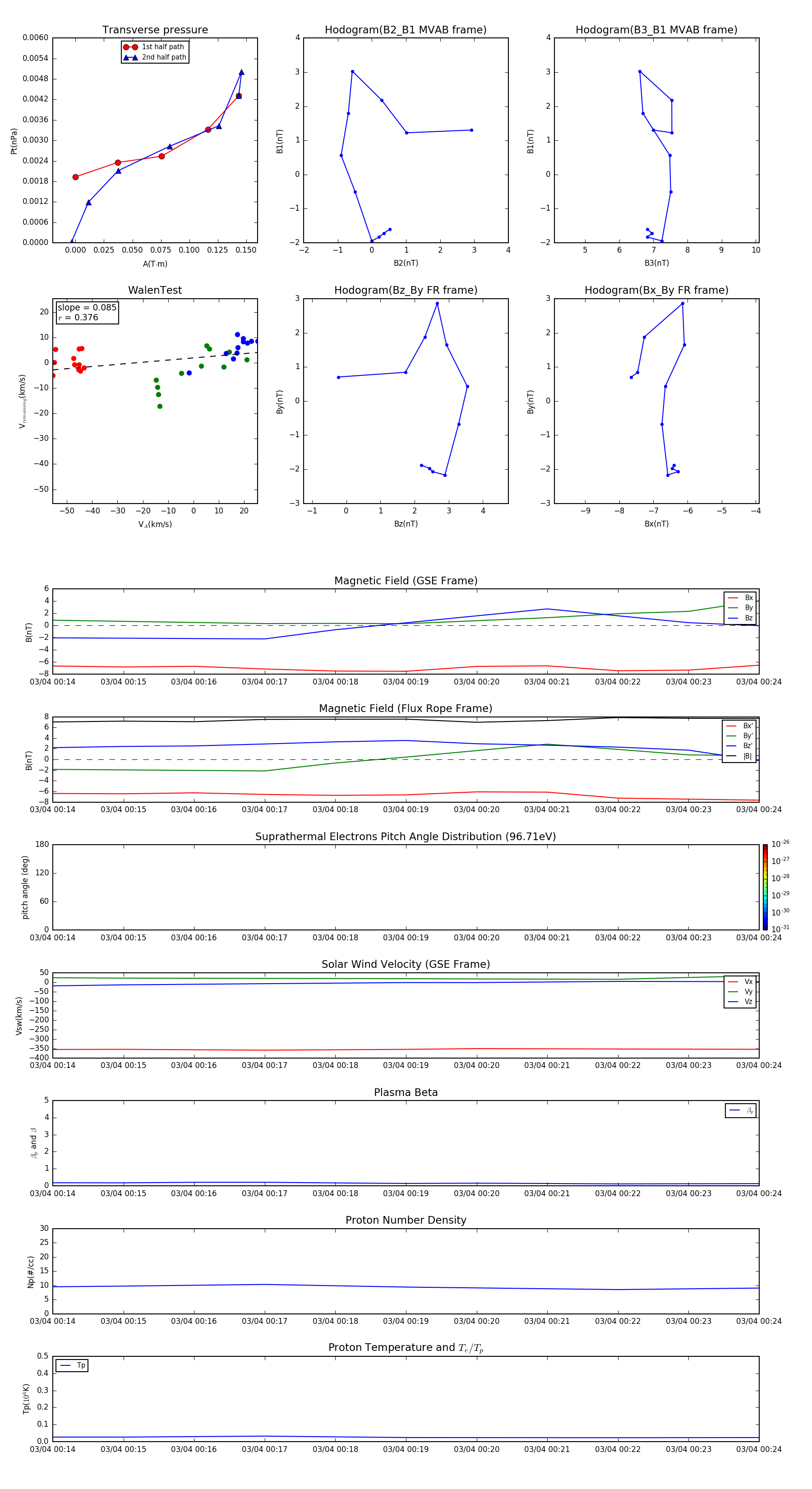This screenshot has height=1489, width=812.
Task: Select 'Bx' in GSE magnetic field legend
Action: click(740, 598)
